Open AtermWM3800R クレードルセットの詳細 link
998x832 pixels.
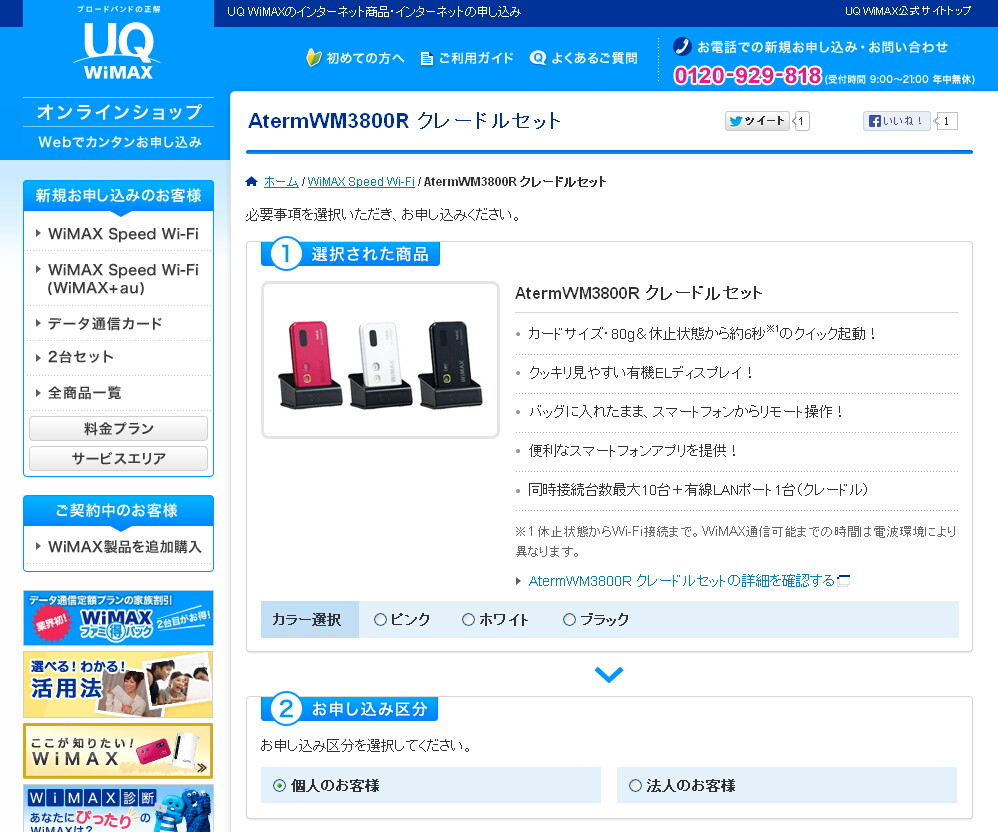pyautogui.click(x=682, y=581)
